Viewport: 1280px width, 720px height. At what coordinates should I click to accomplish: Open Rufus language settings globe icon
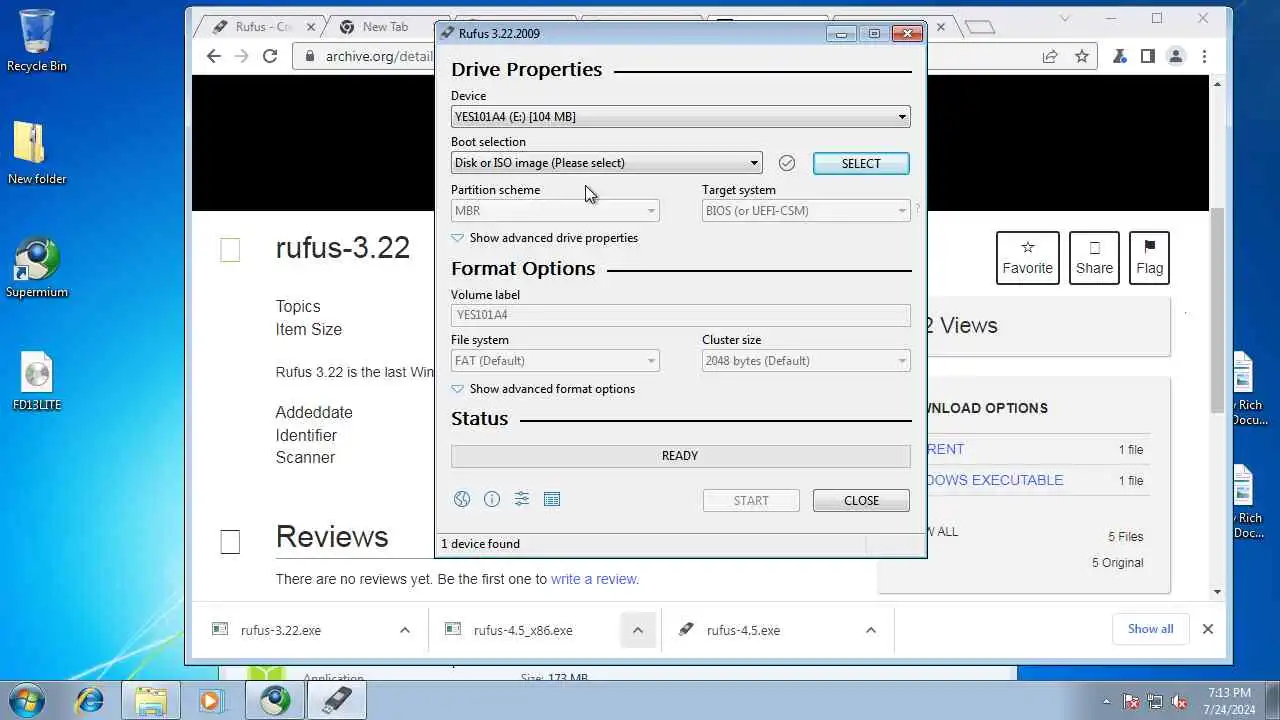pyautogui.click(x=462, y=499)
